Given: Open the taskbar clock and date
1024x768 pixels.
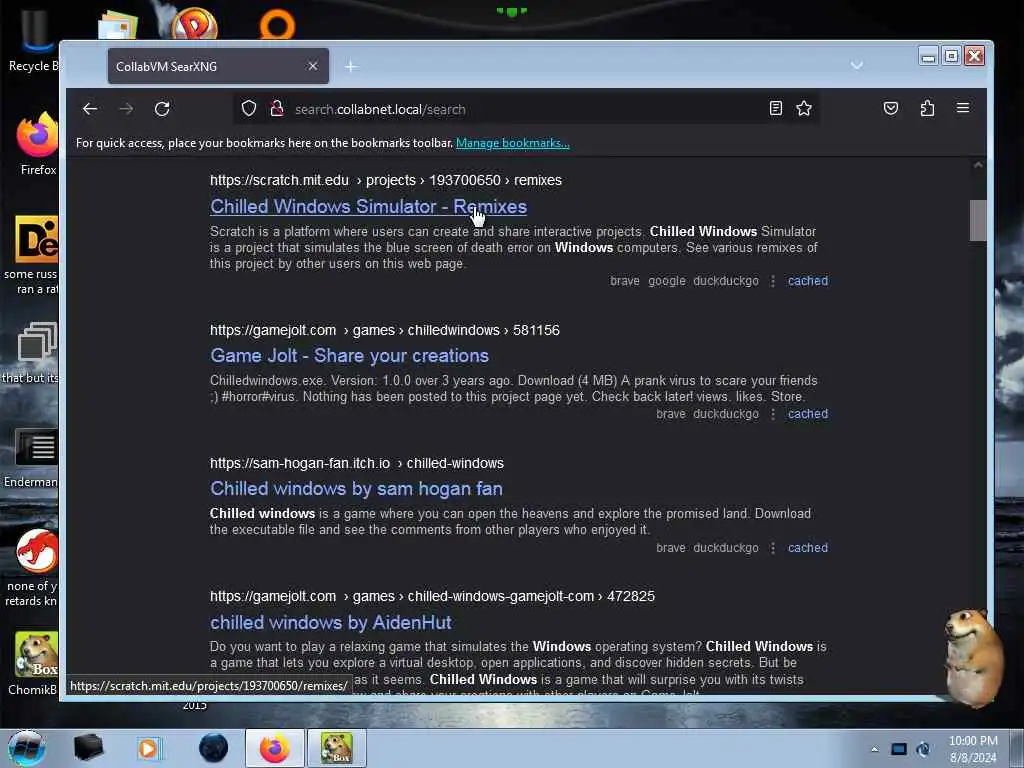Looking at the screenshot, I should pyautogui.click(x=973, y=749).
